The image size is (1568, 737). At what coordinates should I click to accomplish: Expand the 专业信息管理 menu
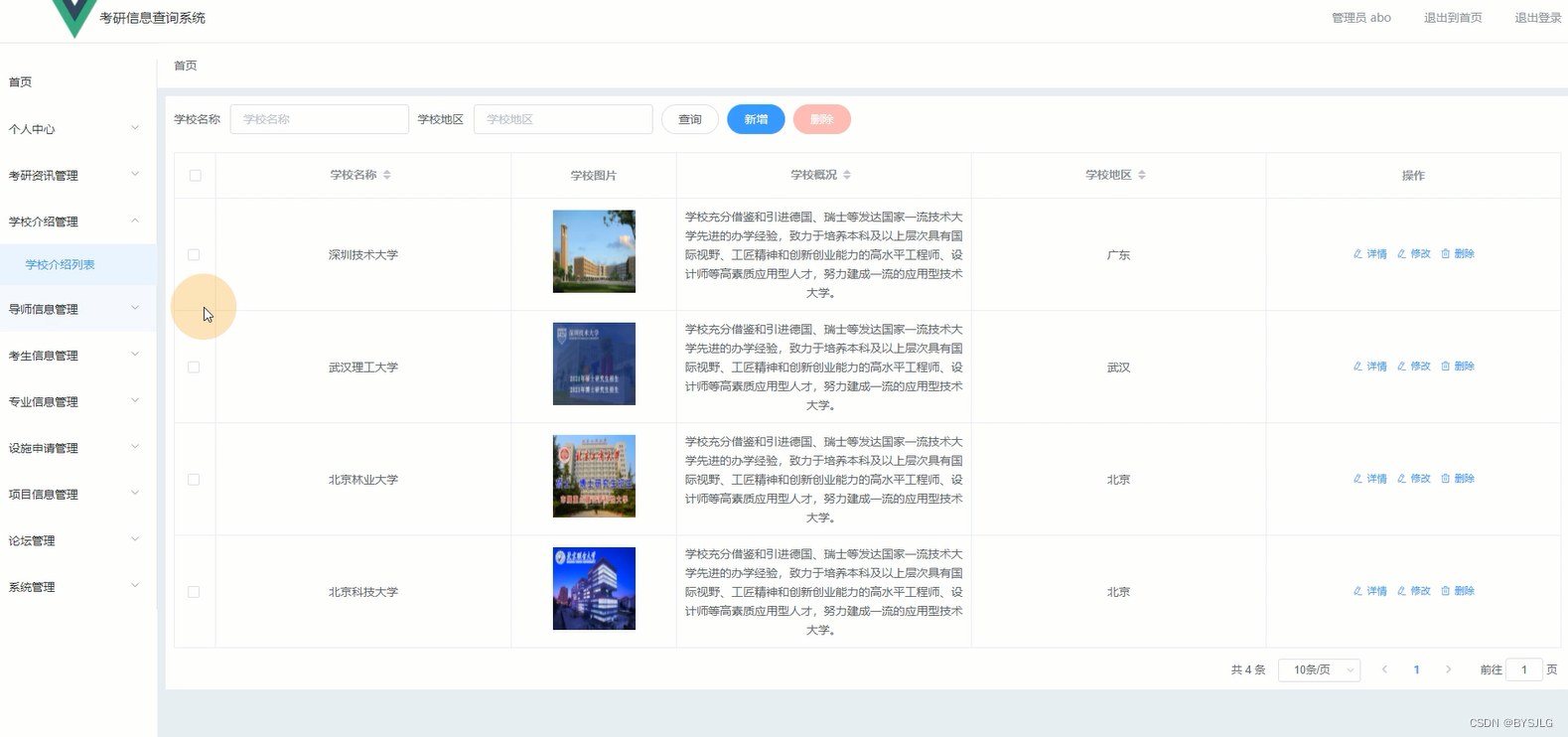tap(77, 402)
